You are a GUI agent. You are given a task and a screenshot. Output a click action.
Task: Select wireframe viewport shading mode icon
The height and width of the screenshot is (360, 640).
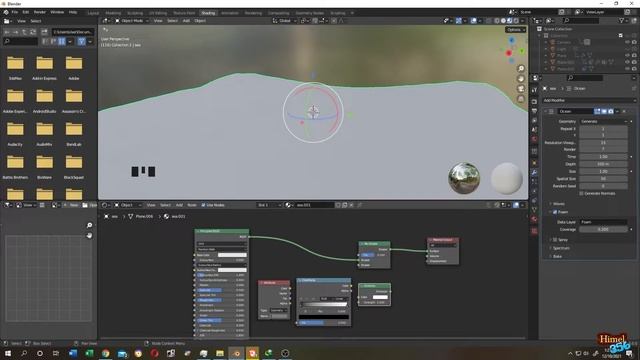[497, 21]
